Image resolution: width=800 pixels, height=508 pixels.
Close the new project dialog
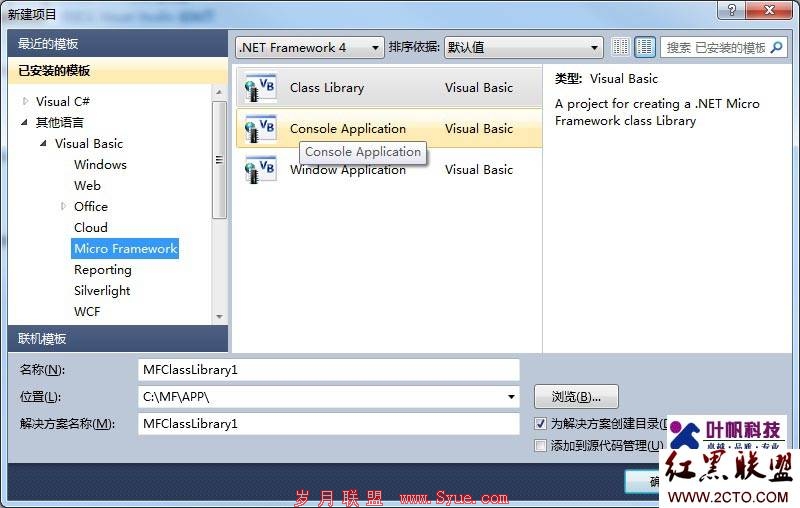[769, 10]
